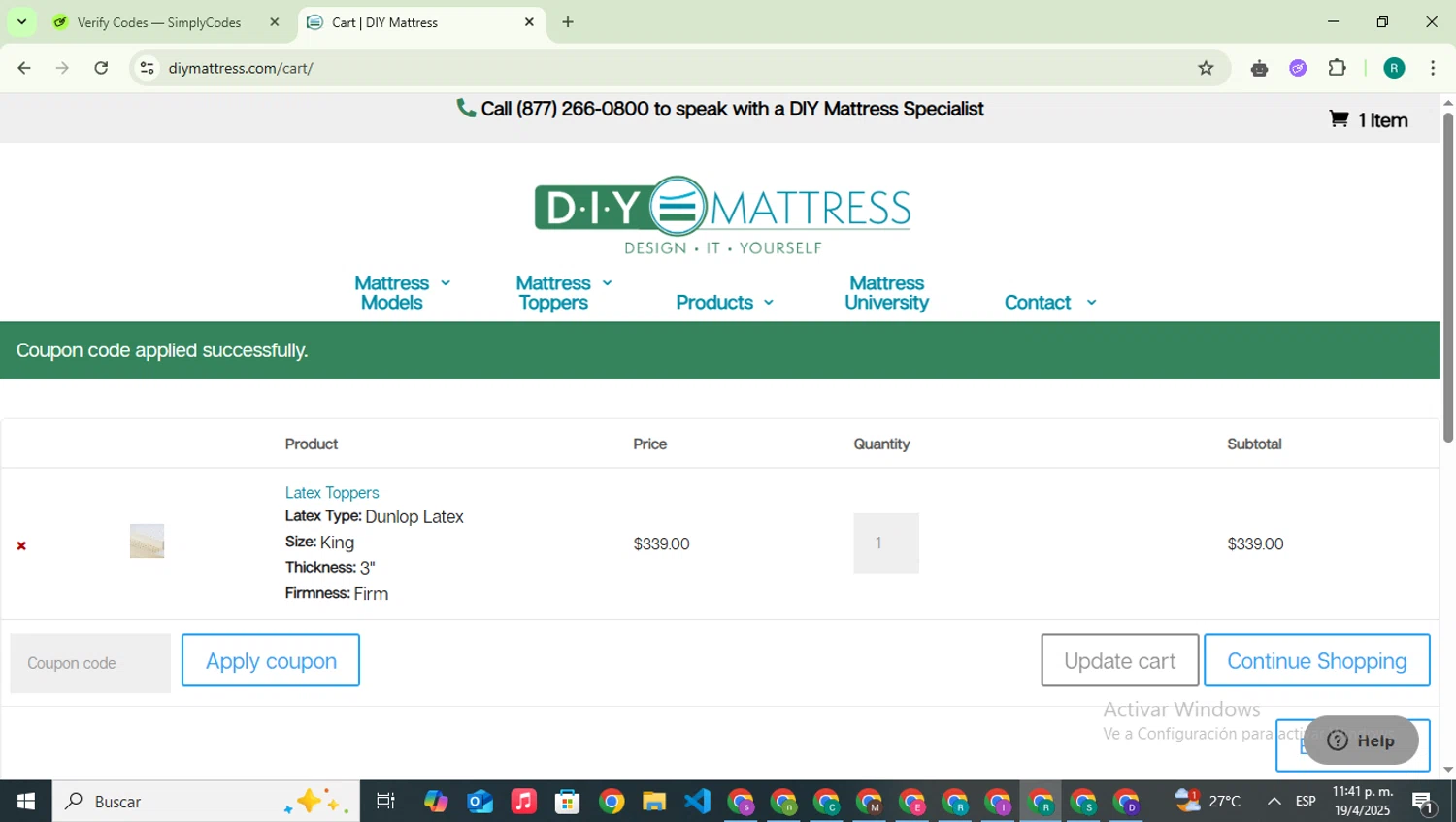
Task: Click the address bar URL diymattress.com/cart/
Action: click(x=241, y=68)
